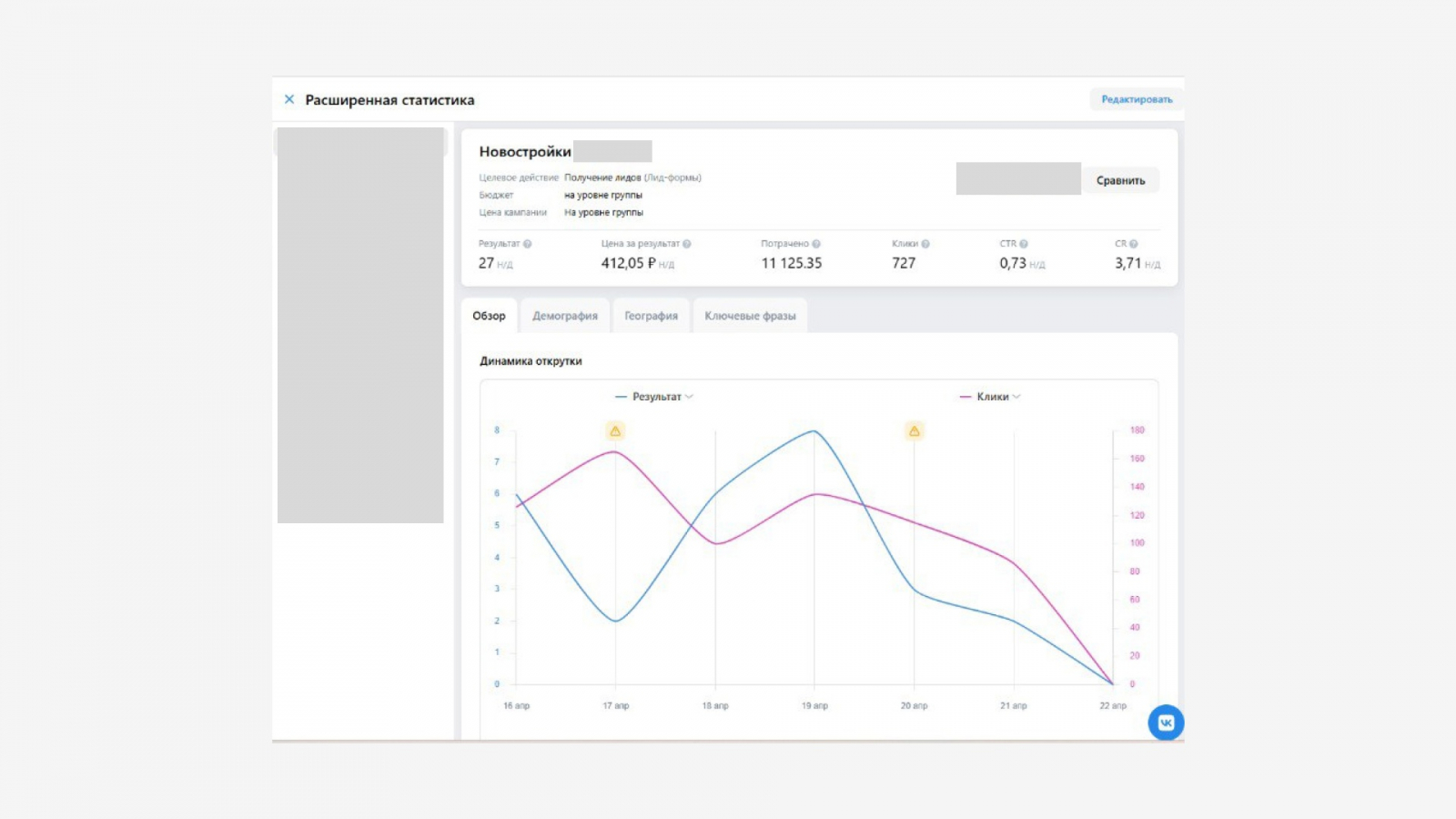
Task: Switch to the Демография tab
Action: [x=565, y=316]
